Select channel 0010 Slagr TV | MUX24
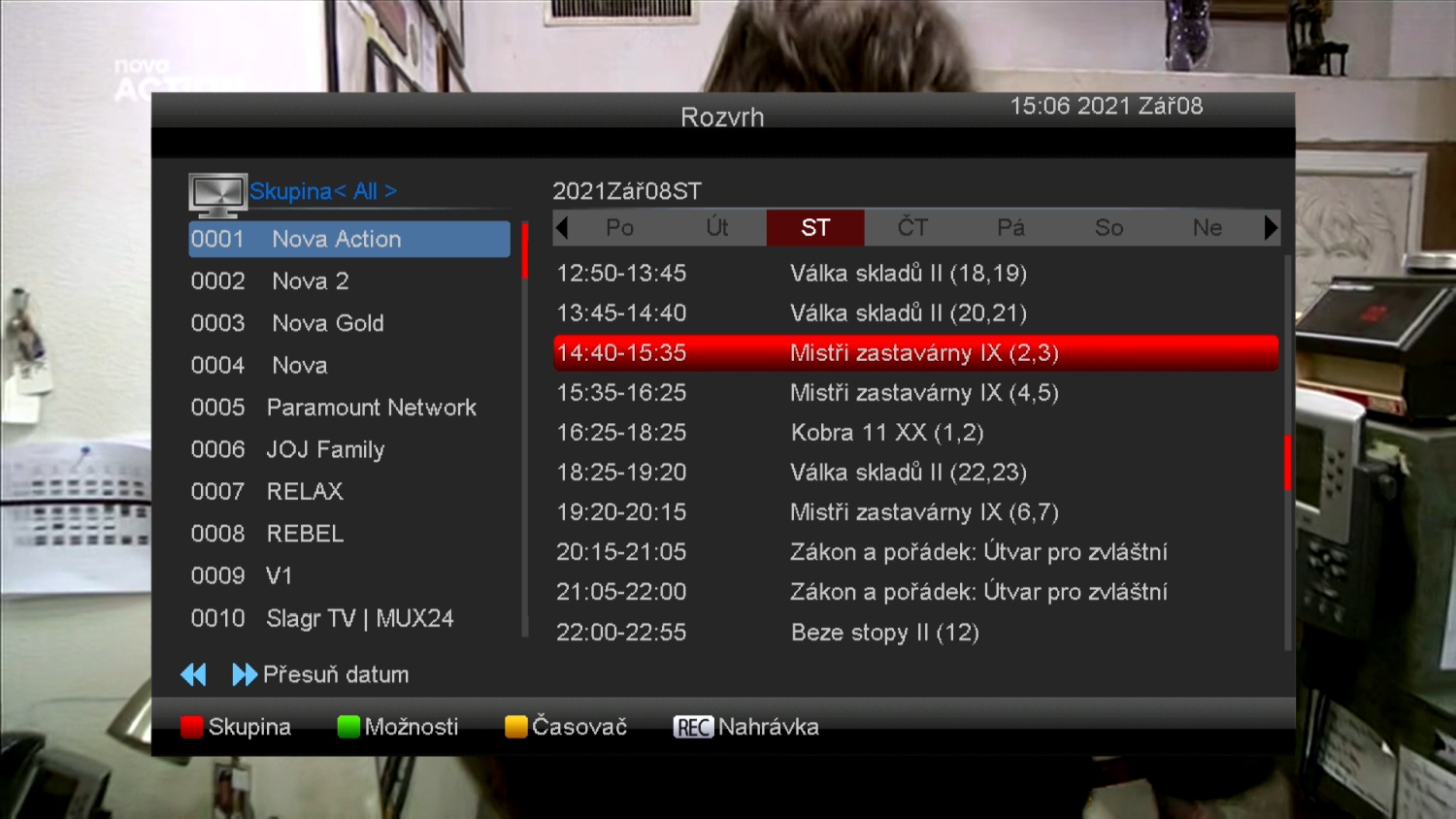Viewport: 1456px width, 819px height. point(349,619)
